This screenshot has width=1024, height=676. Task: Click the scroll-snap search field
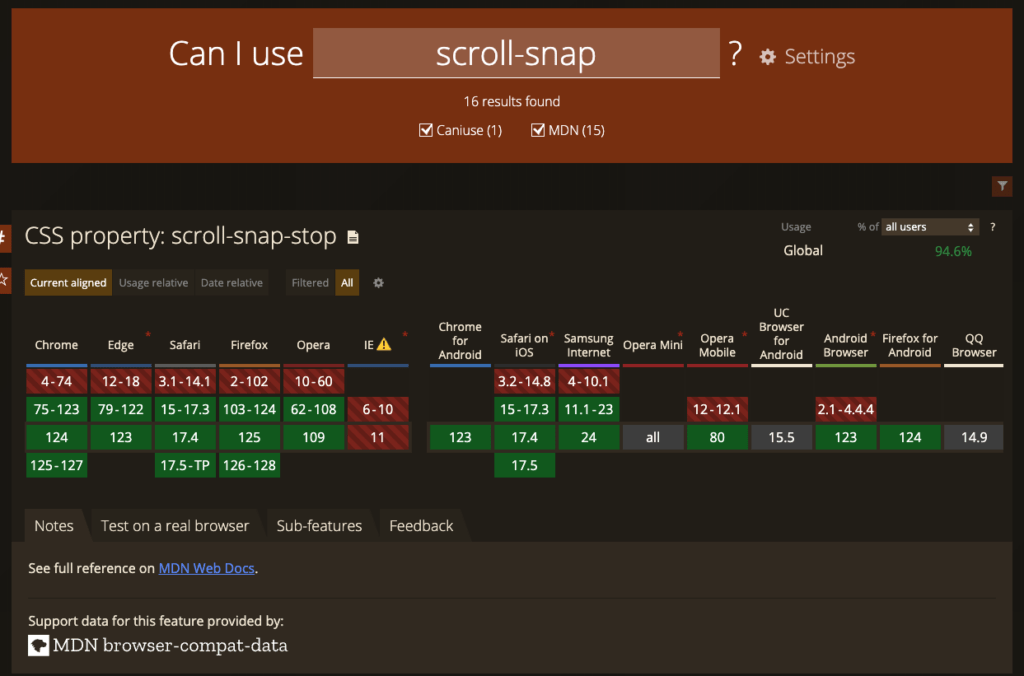click(516, 54)
